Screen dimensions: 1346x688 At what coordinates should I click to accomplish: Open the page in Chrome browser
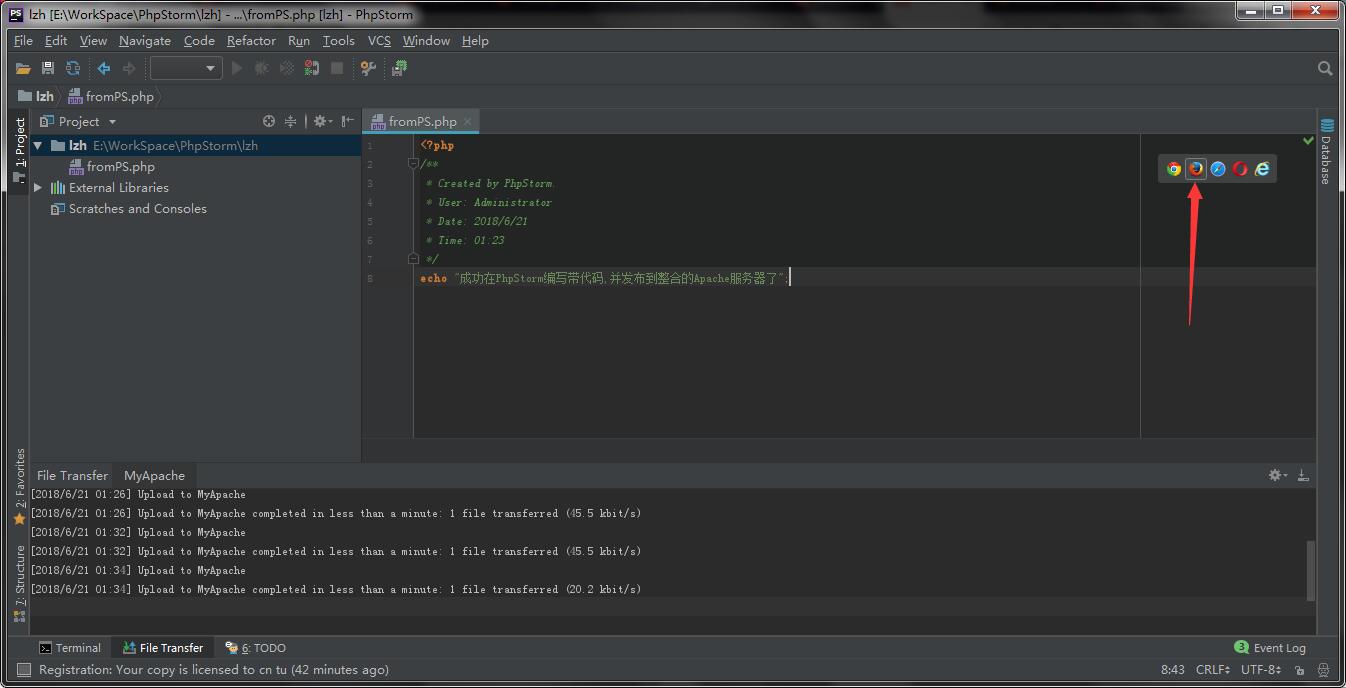[1174, 169]
